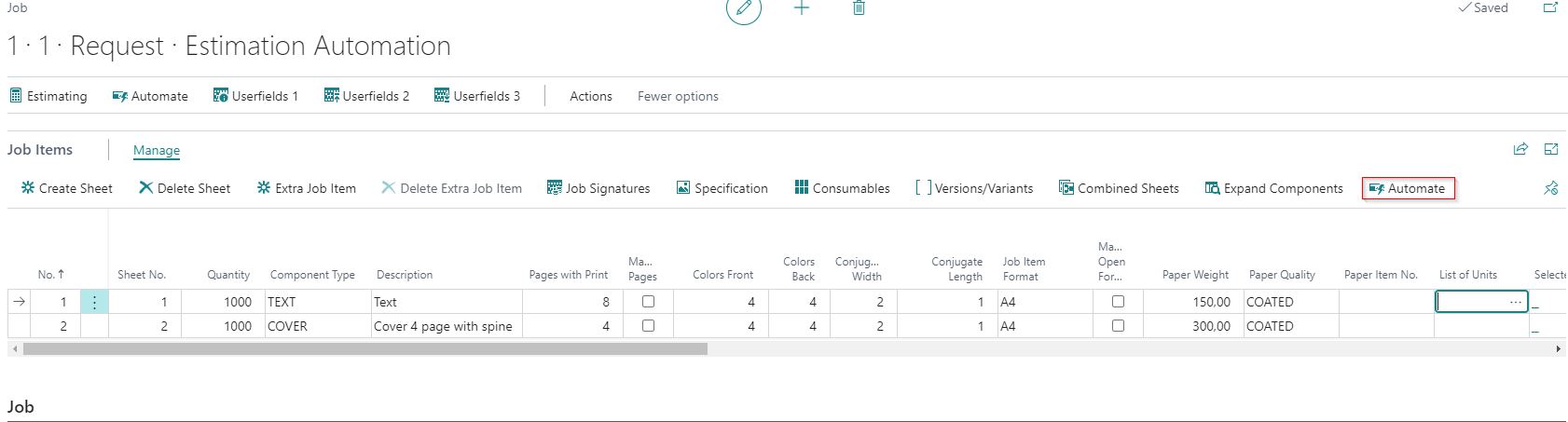Image resolution: width=1568 pixels, height=422 pixels.
Task: Click Delete Extra Job Item
Action: coord(451,188)
